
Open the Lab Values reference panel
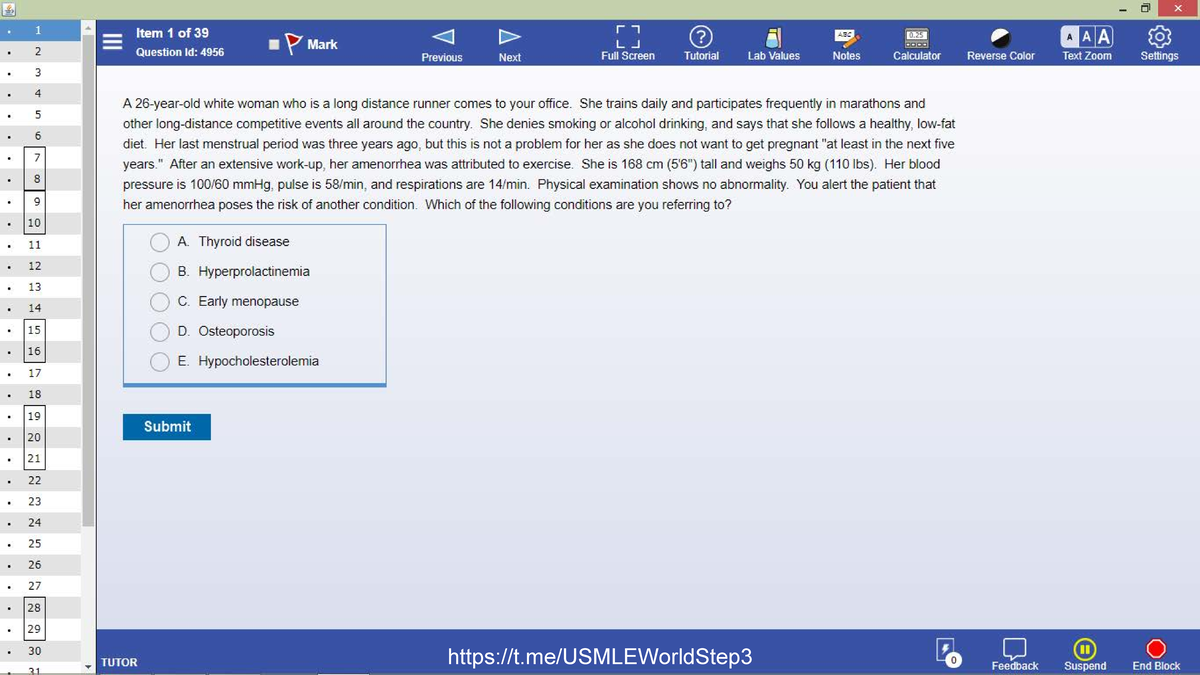point(773,42)
